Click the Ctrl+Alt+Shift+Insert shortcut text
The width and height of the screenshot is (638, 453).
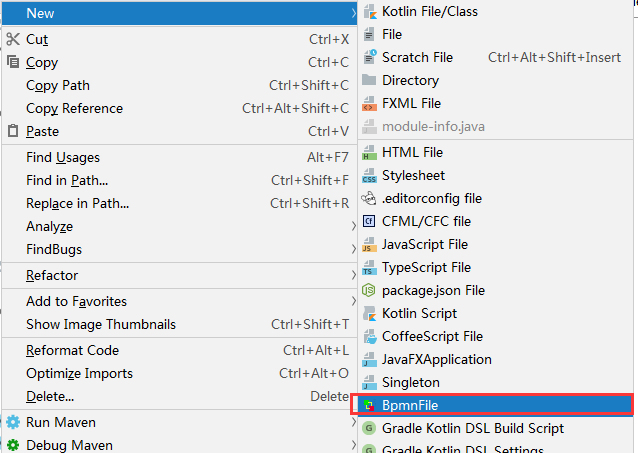click(x=554, y=58)
